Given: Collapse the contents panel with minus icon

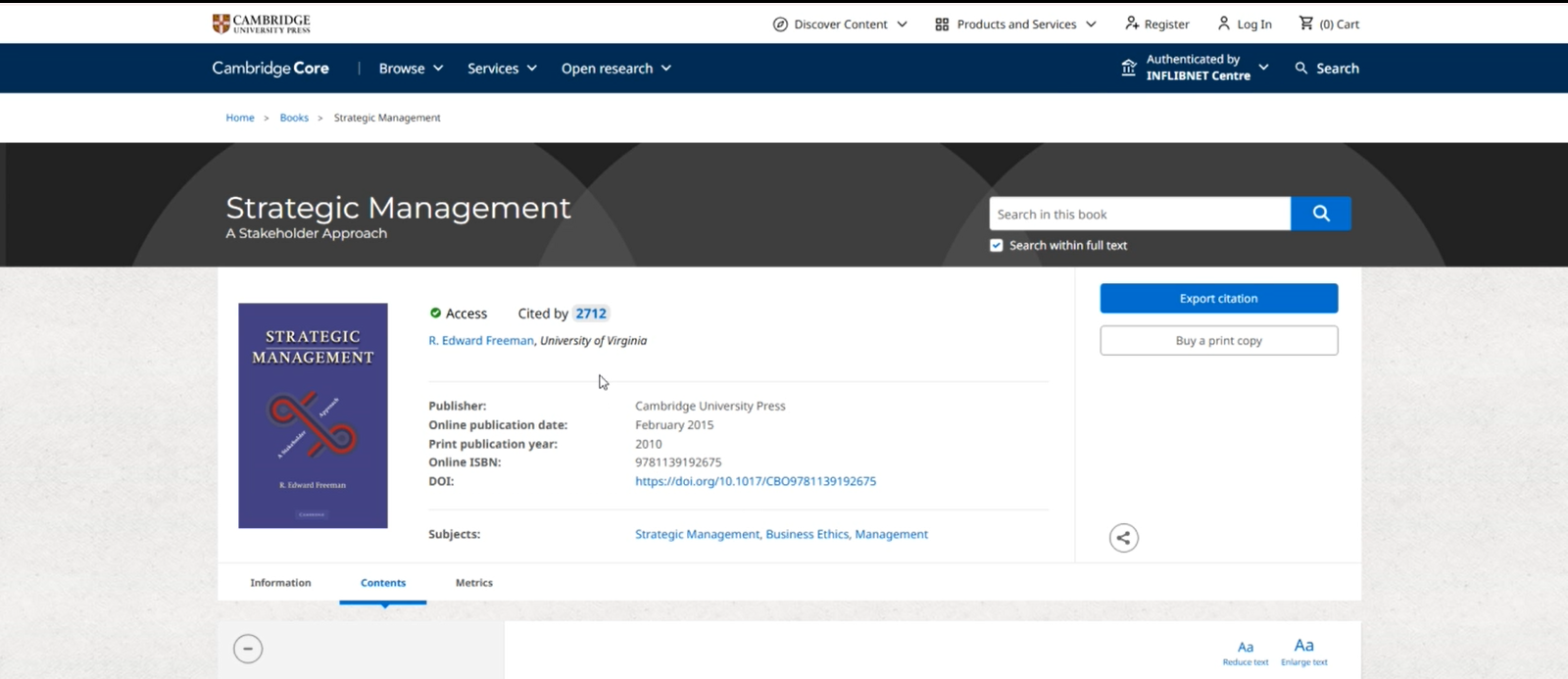Looking at the screenshot, I should (248, 649).
